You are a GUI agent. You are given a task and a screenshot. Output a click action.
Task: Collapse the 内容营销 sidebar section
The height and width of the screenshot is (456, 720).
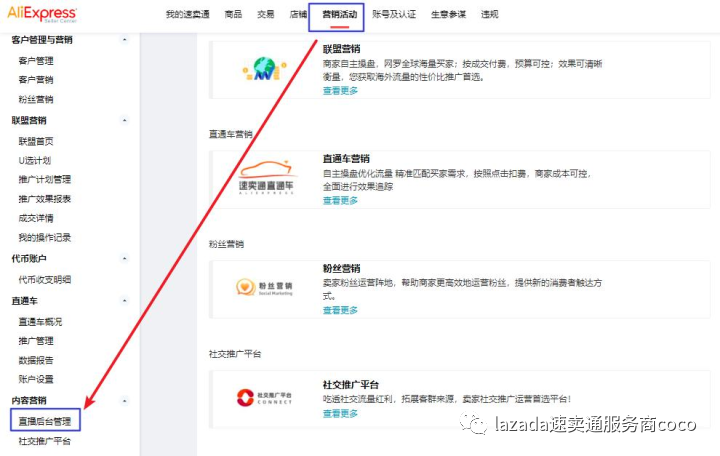(124, 400)
